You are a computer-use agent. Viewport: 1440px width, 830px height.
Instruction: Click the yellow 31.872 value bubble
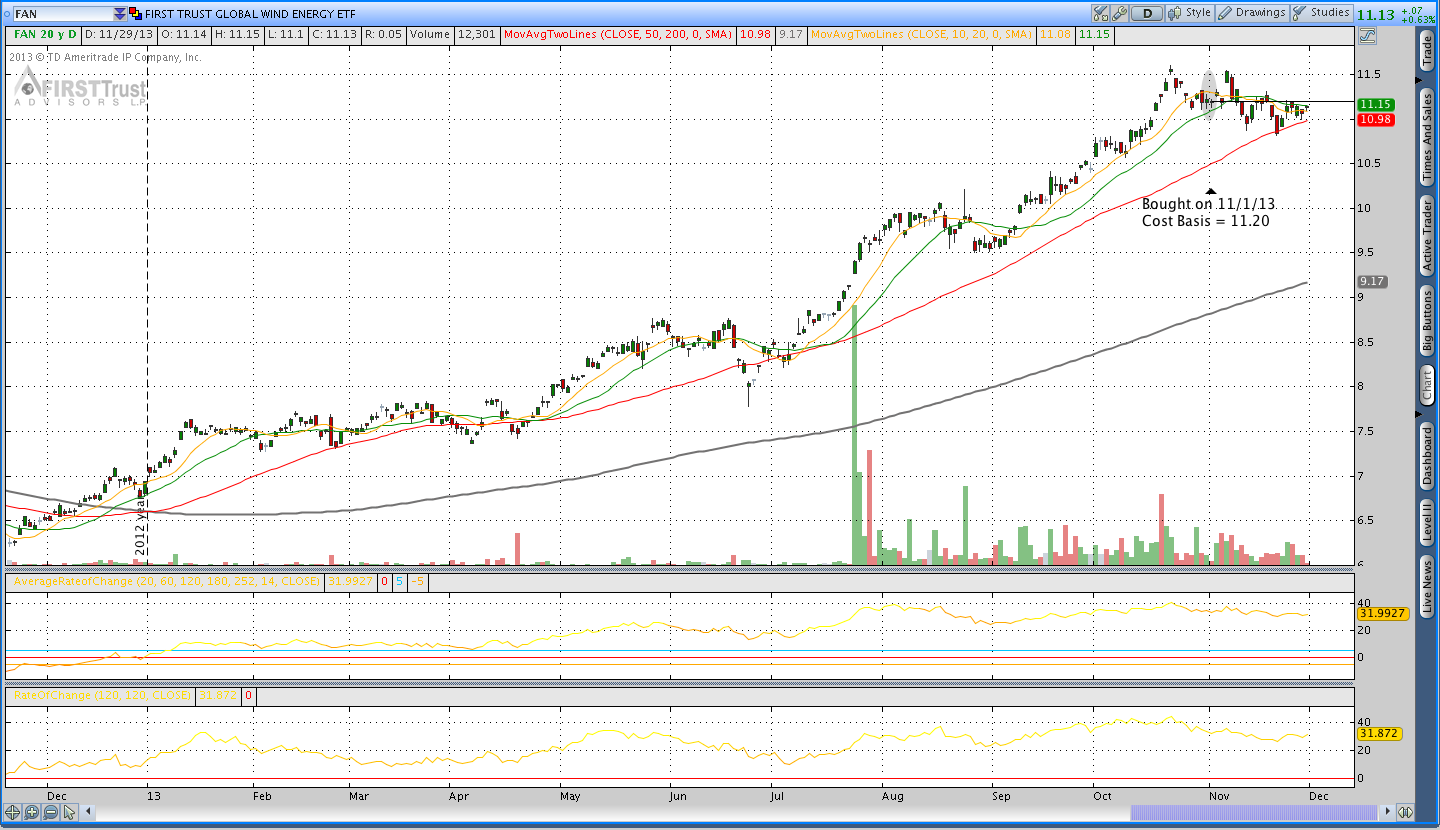[x=1380, y=733]
